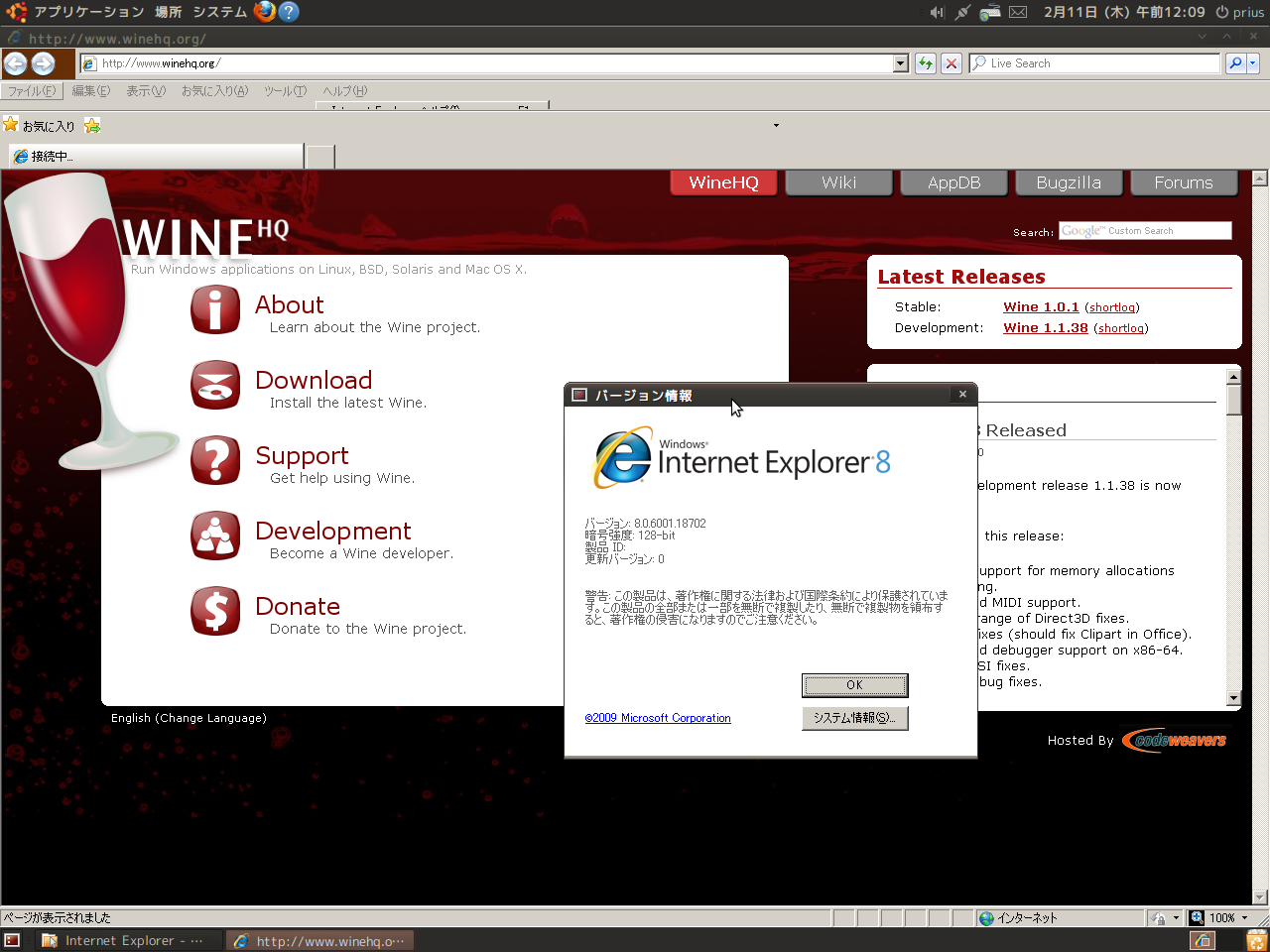Click the About info icon
1270x952 pixels.
tap(215, 309)
